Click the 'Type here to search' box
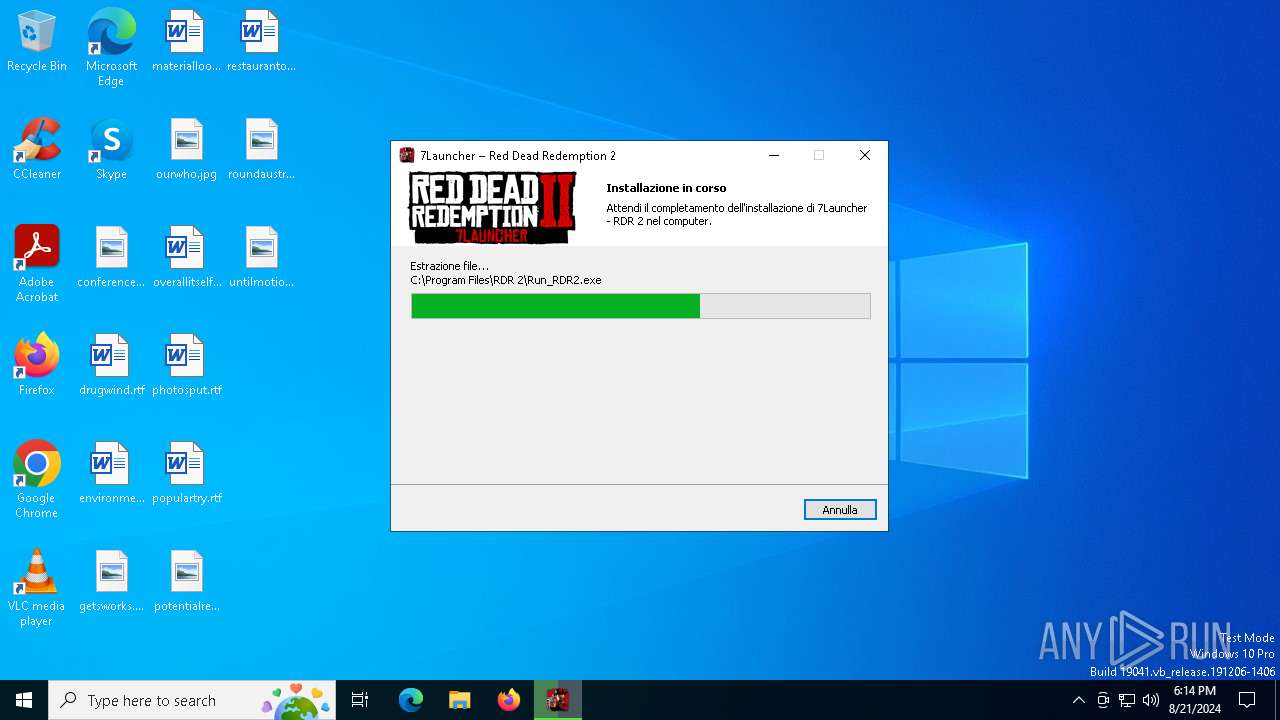Screen dimensions: 1280x720 [x=192, y=700]
